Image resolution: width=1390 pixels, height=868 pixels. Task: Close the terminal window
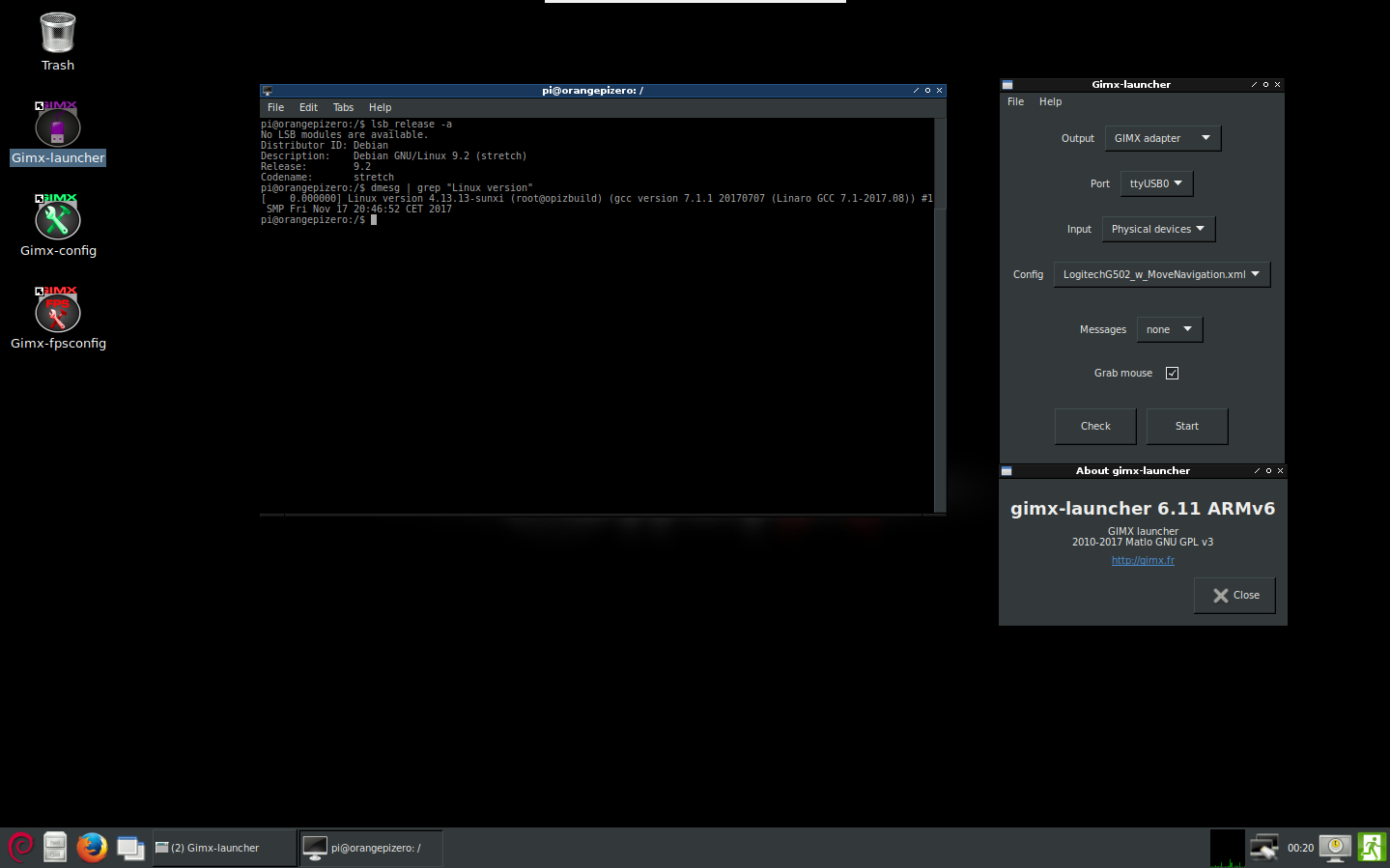click(x=939, y=91)
